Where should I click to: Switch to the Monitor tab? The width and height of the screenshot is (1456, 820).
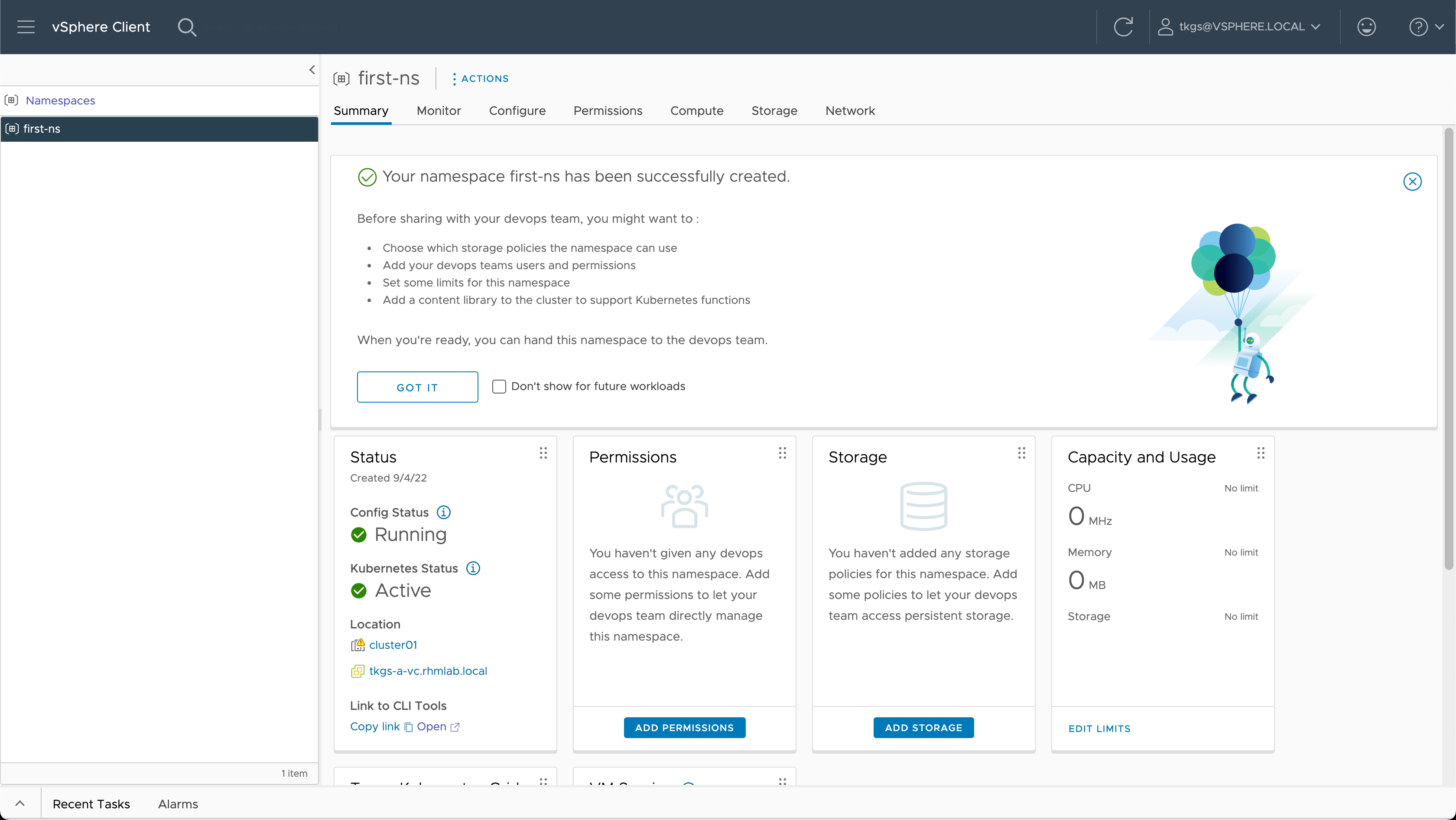tap(439, 111)
